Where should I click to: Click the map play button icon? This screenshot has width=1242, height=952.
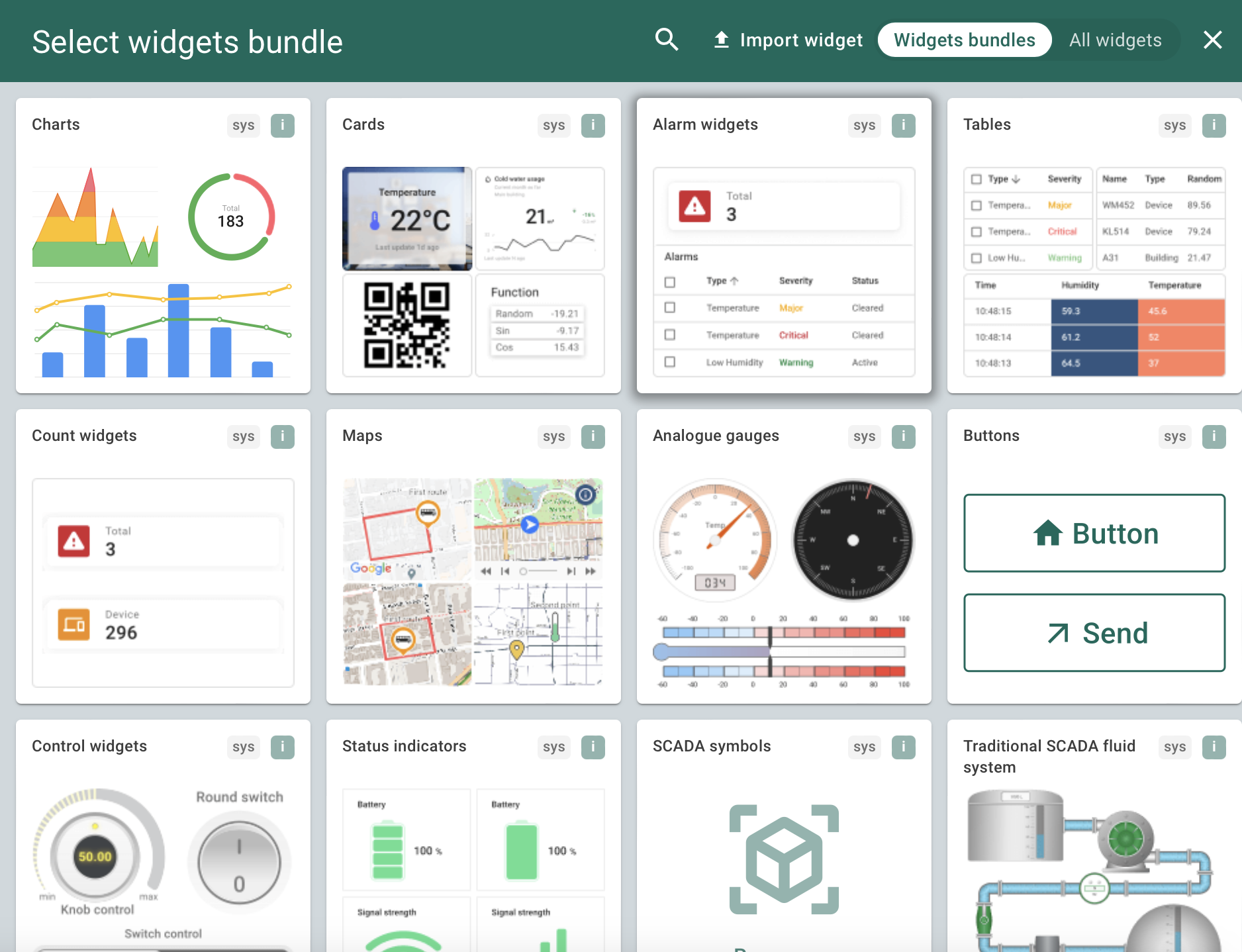coord(530,525)
